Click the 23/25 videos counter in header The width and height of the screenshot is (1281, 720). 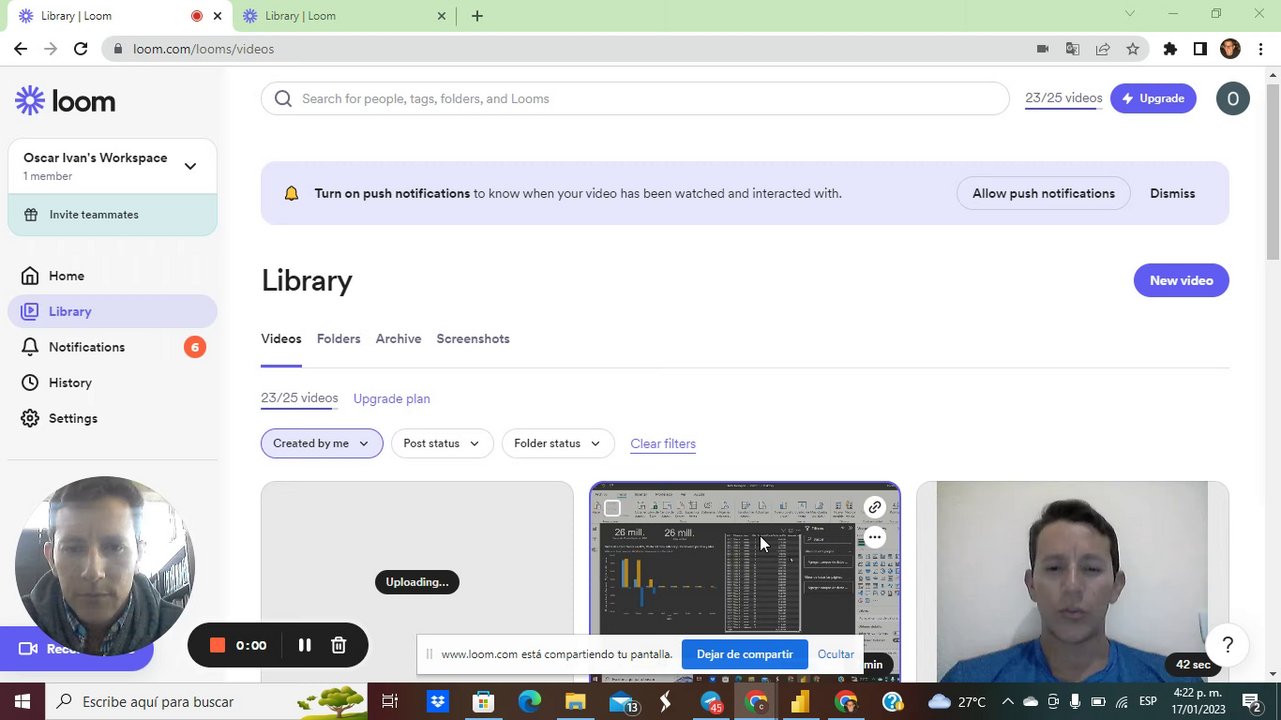[x=1063, y=98]
